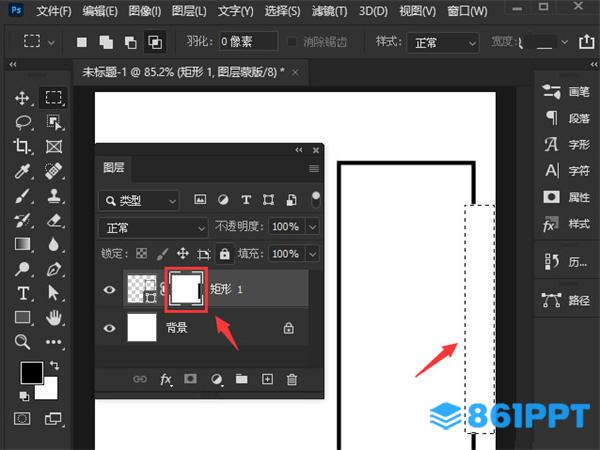Reset default foreground and background colors
This screenshot has width=600, height=450.
point(24,396)
